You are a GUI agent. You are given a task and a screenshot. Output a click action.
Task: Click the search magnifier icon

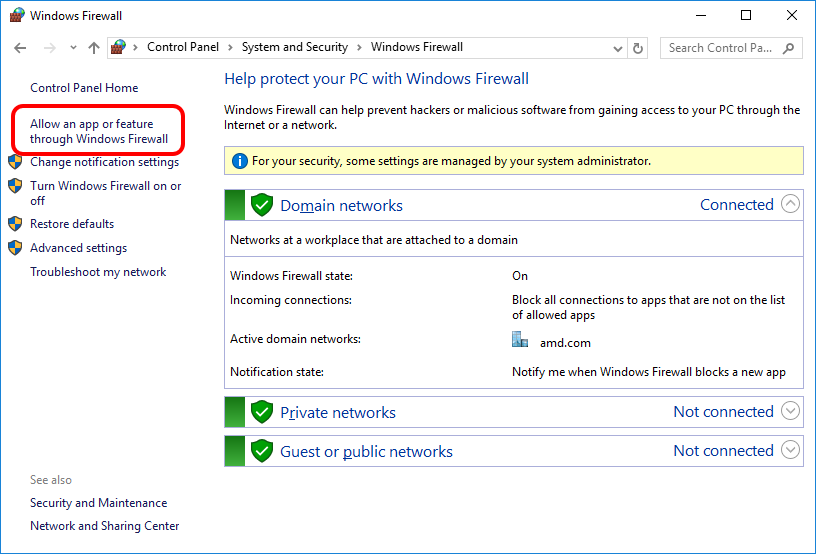(789, 48)
